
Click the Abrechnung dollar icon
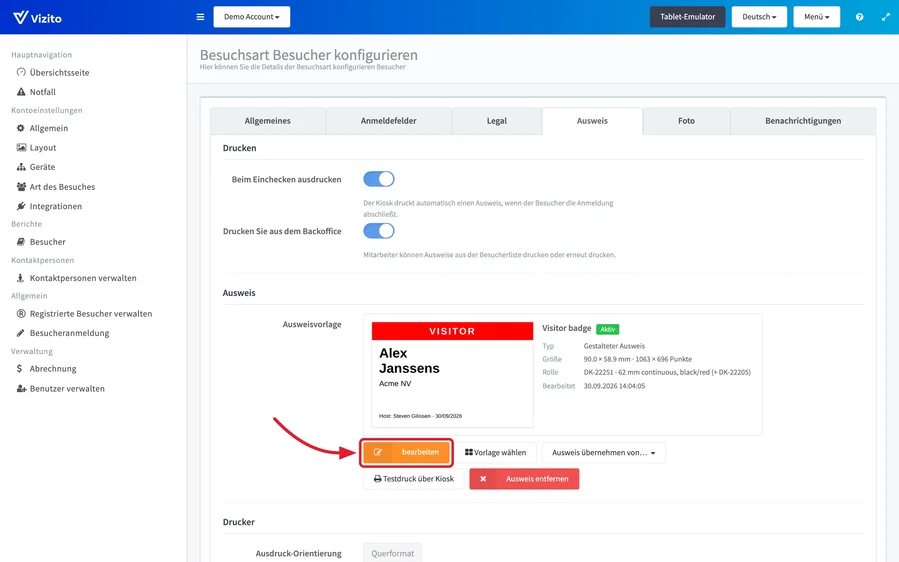click(x=19, y=369)
